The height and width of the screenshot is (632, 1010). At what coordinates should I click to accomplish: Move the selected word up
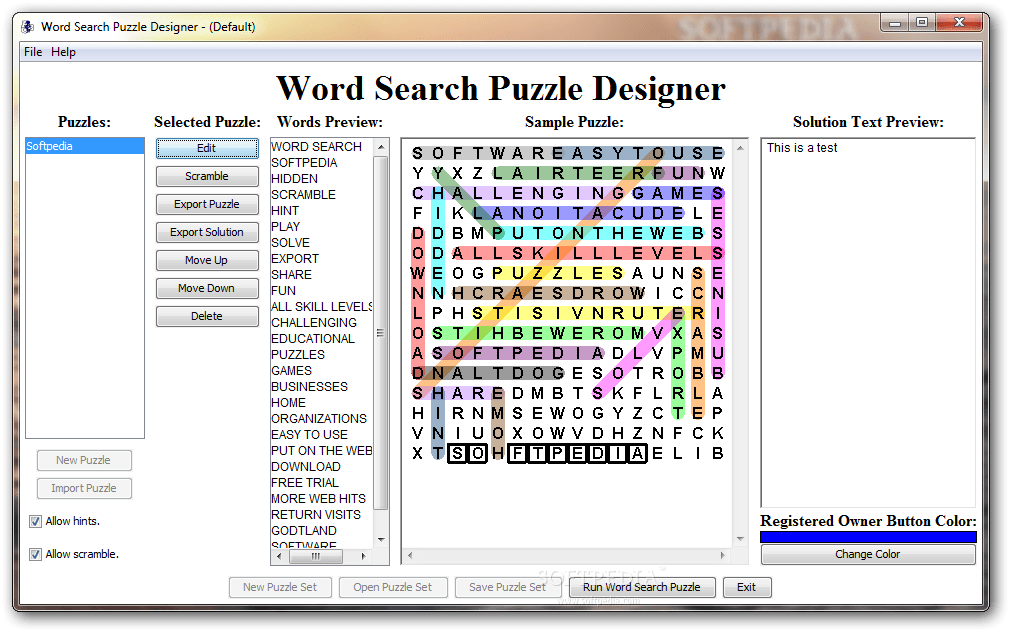coord(207,260)
